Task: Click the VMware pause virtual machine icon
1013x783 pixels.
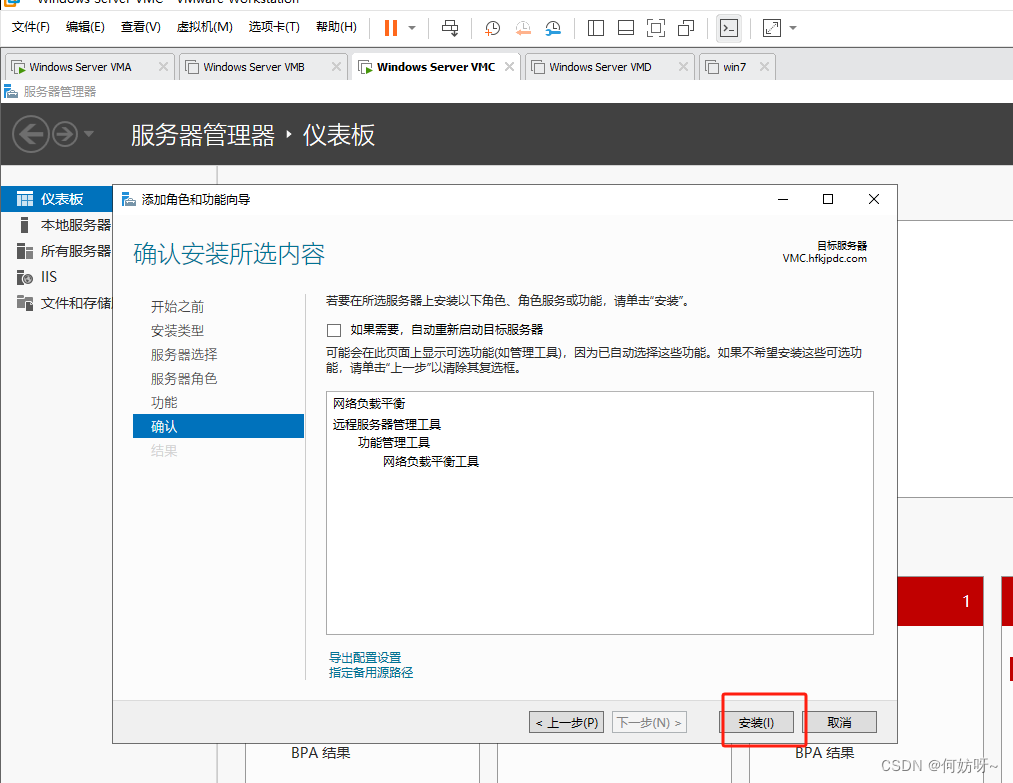Action: point(390,28)
